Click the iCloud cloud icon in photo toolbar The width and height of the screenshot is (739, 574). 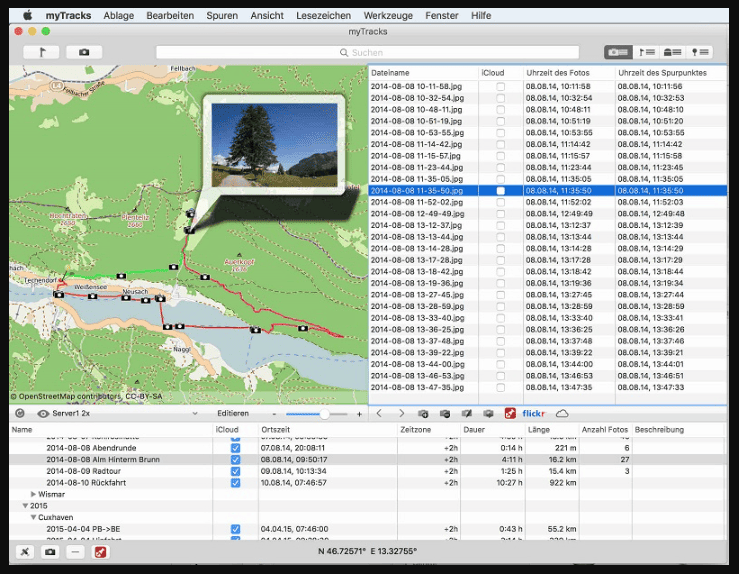(x=562, y=414)
